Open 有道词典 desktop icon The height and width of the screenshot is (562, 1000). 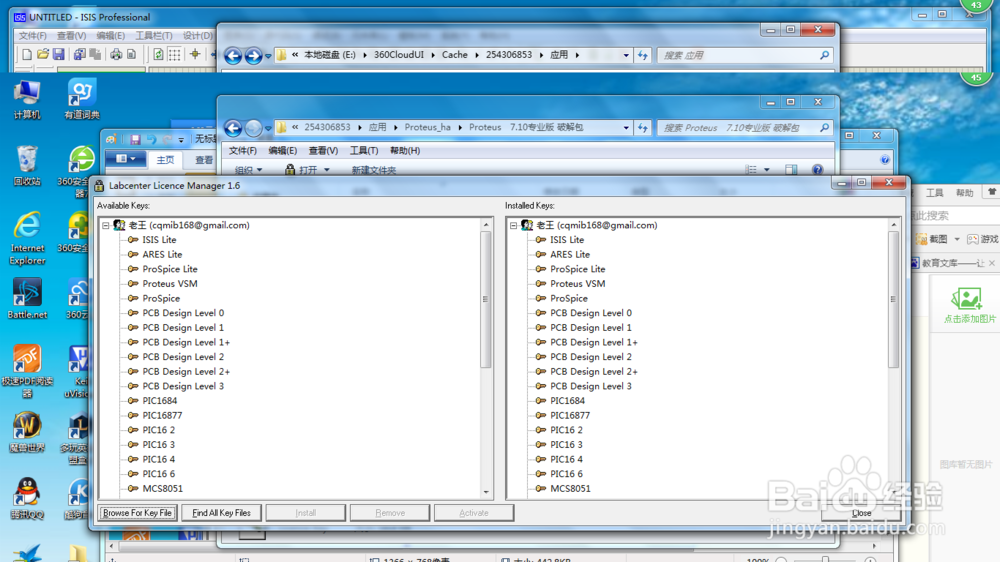[82, 100]
